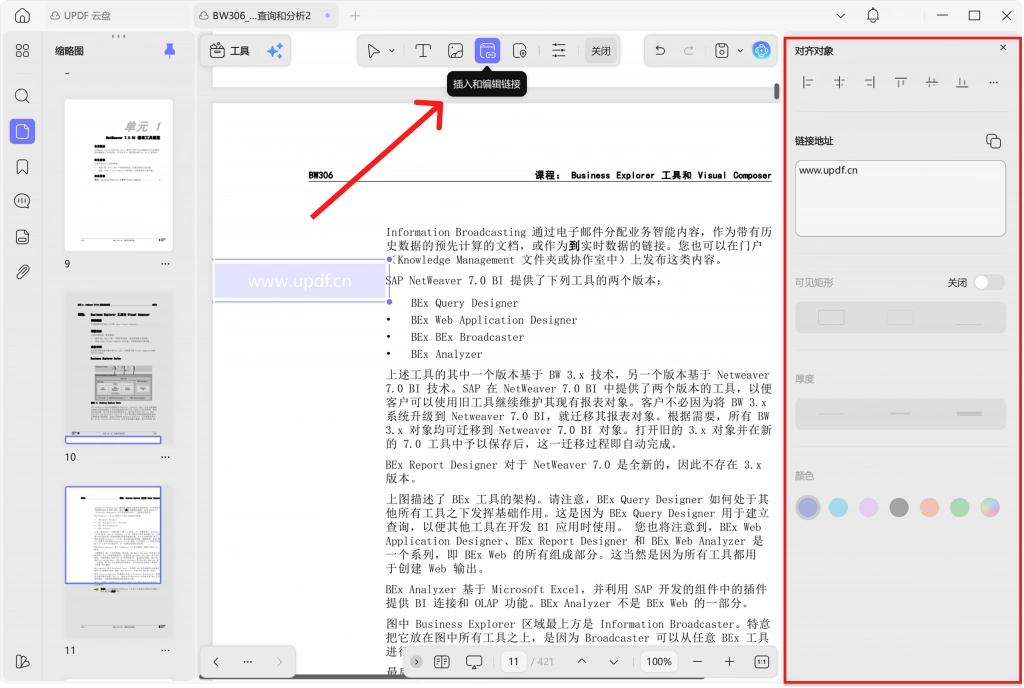Open the comments sidebar icon
The width and height of the screenshot is (1024, 688).
click(22, 201)
